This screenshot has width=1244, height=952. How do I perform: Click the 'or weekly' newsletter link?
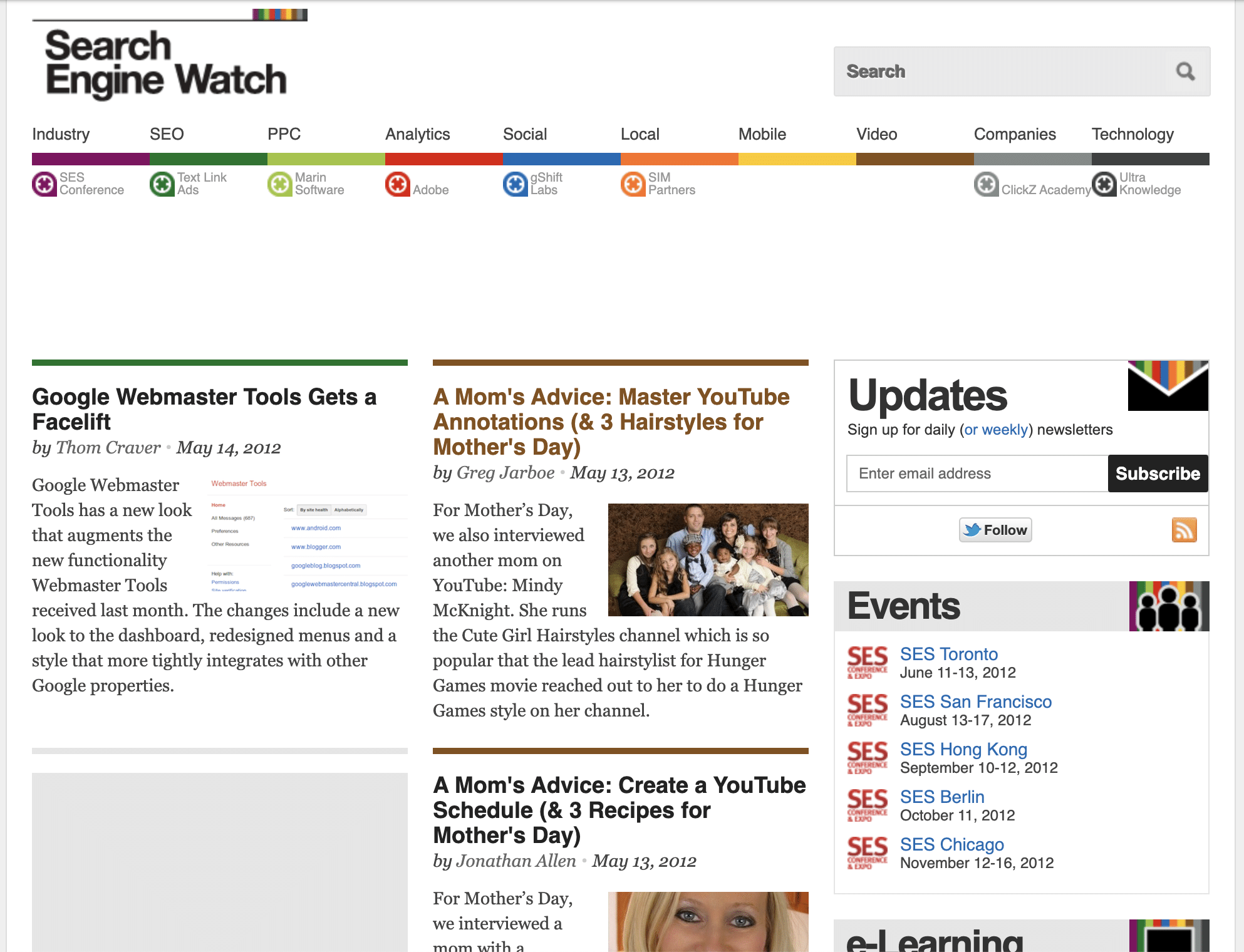(x=996, y=430)
